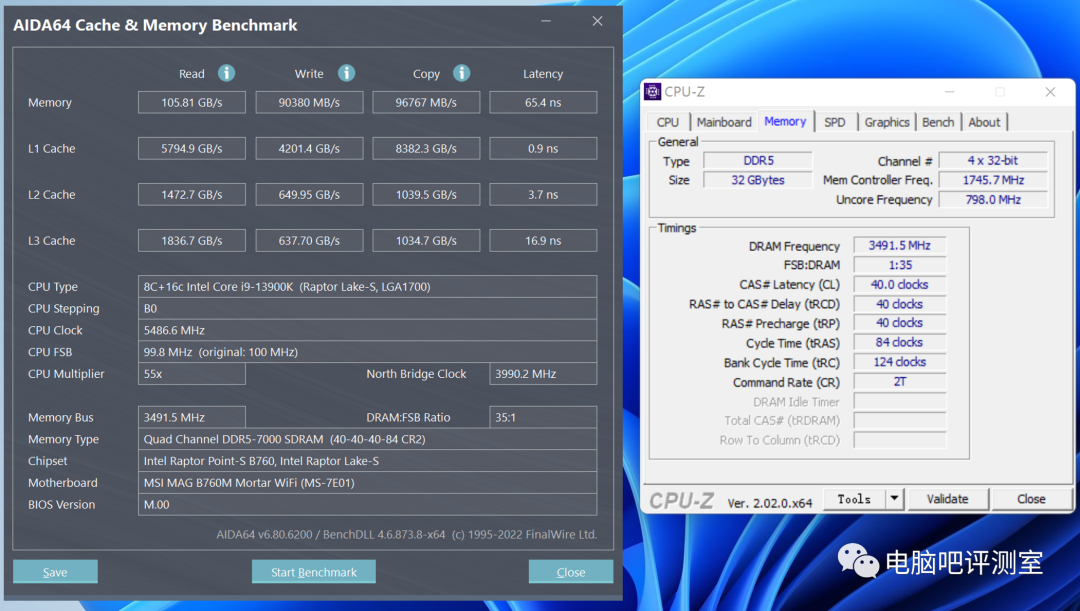
Task: Minimize the CPU-Z window
Action: pos(949,92)
